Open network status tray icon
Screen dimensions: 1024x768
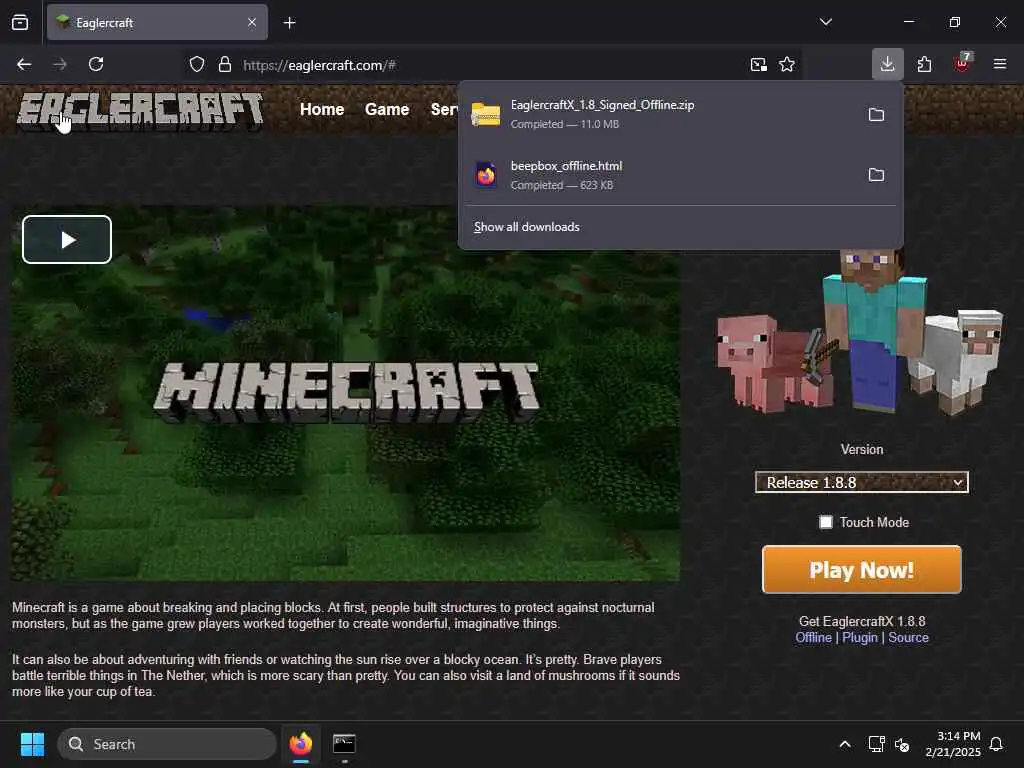point(876,744)
